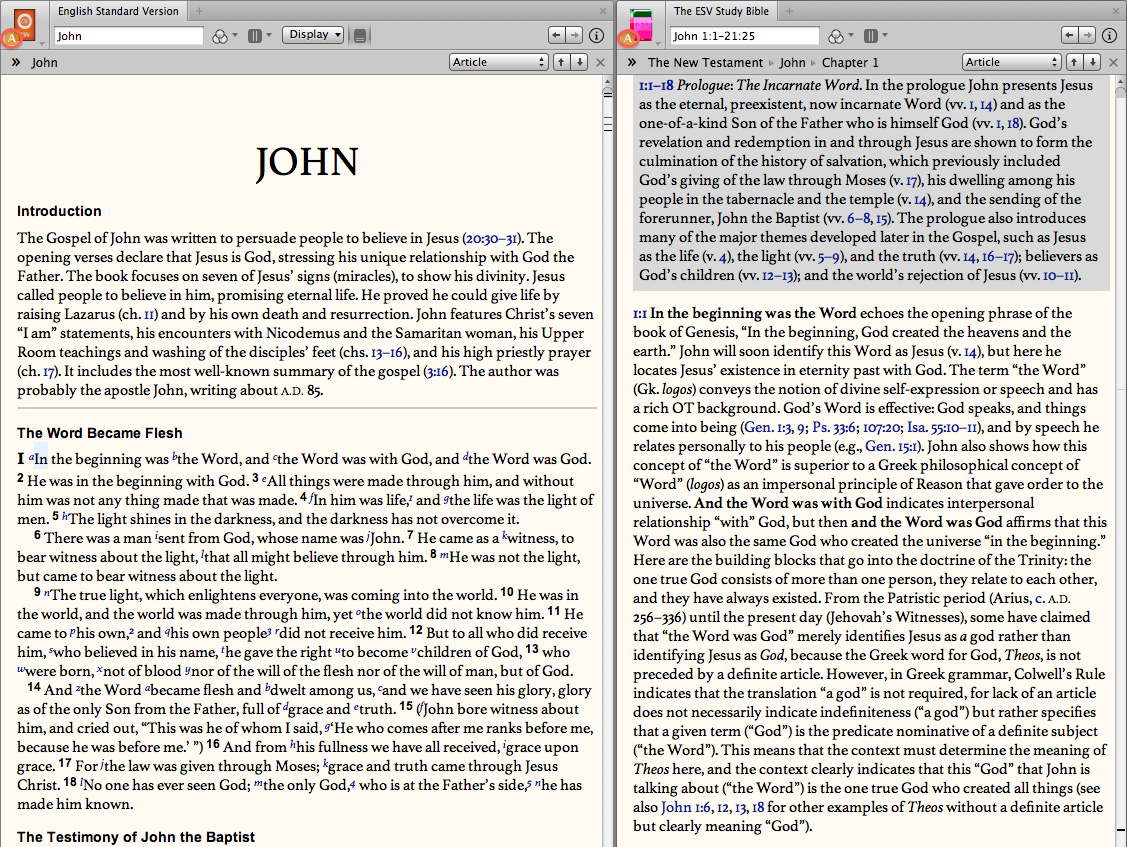The height and width of the screenshot is (847, 1127).
Task: Click John breadcrumb in ESV Study Bible panel
Action: coord(792,63)
